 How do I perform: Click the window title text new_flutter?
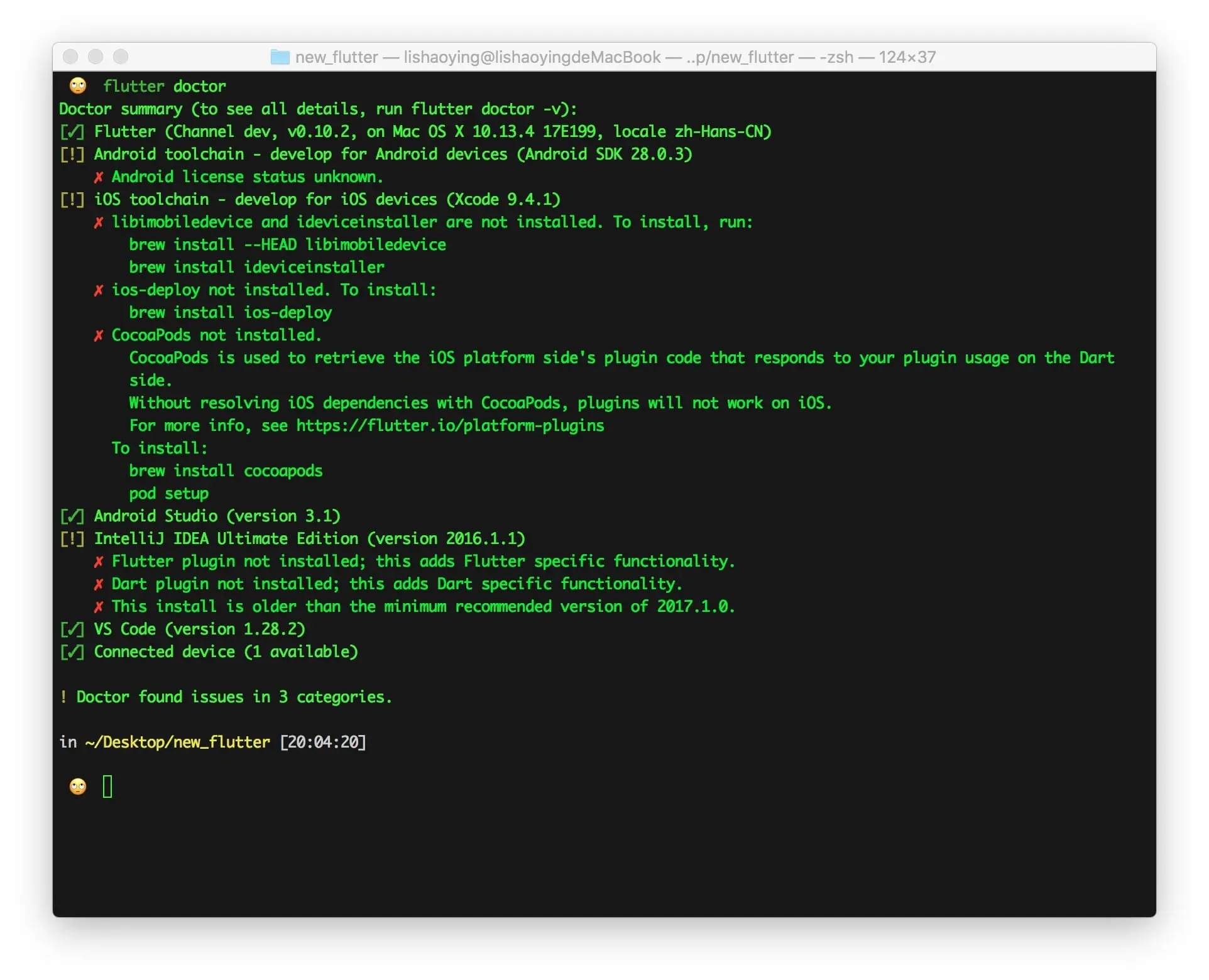tap(337, 57)
